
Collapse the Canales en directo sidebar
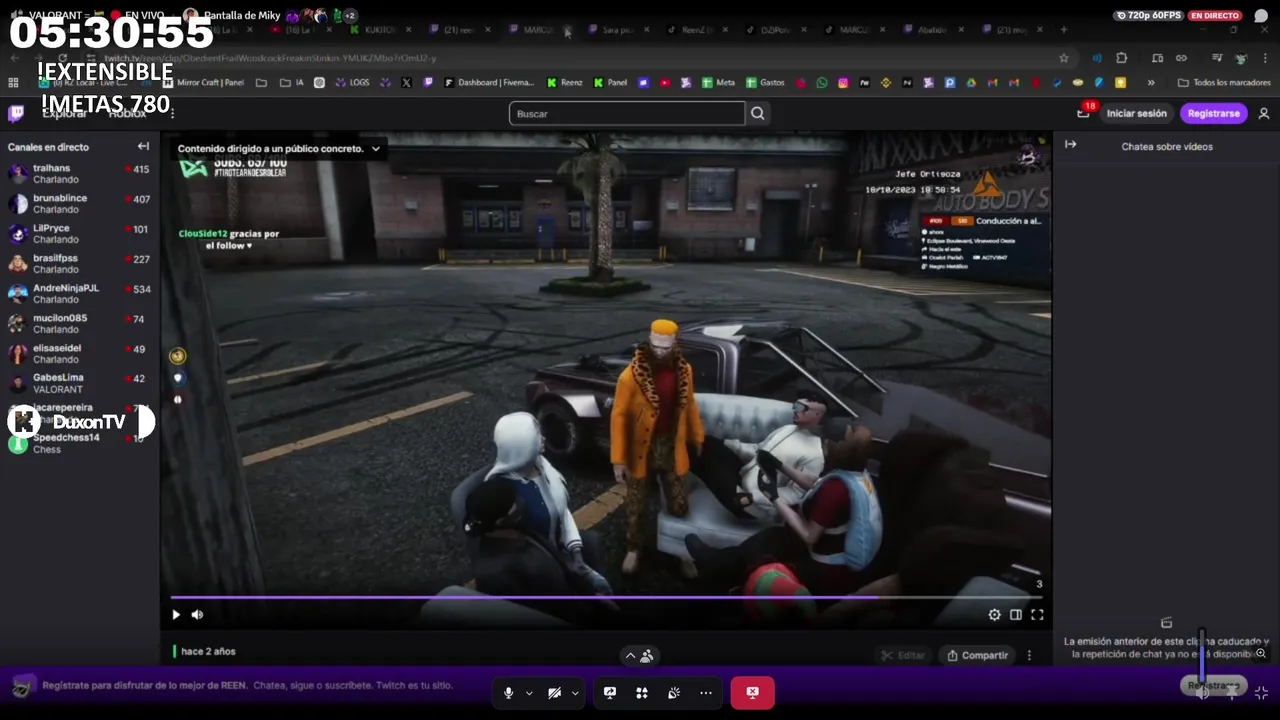tap(143, 146)
